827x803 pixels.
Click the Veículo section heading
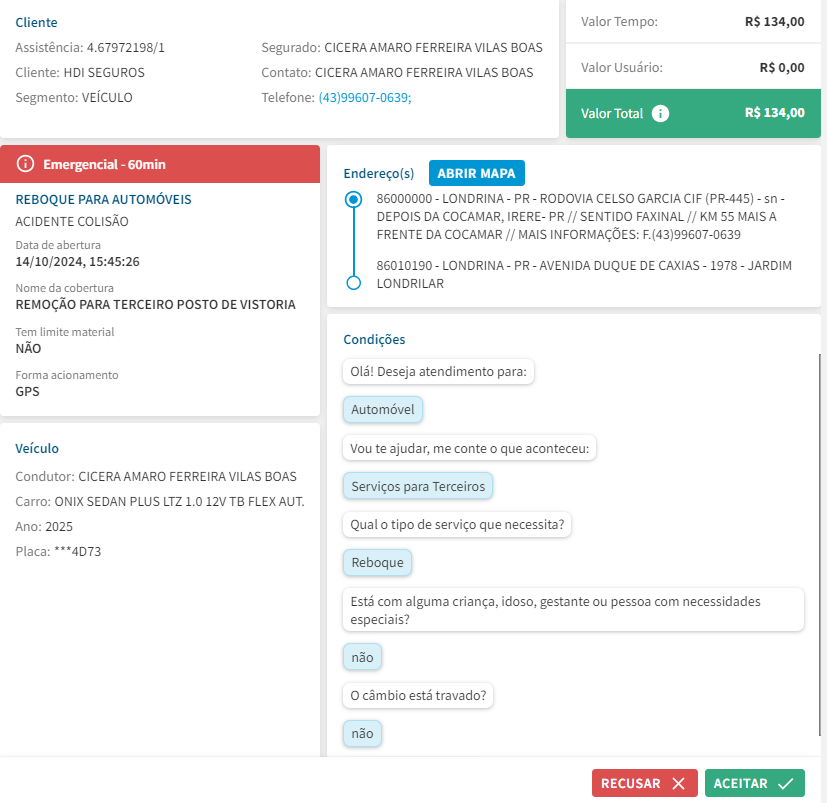coord(37,448)
